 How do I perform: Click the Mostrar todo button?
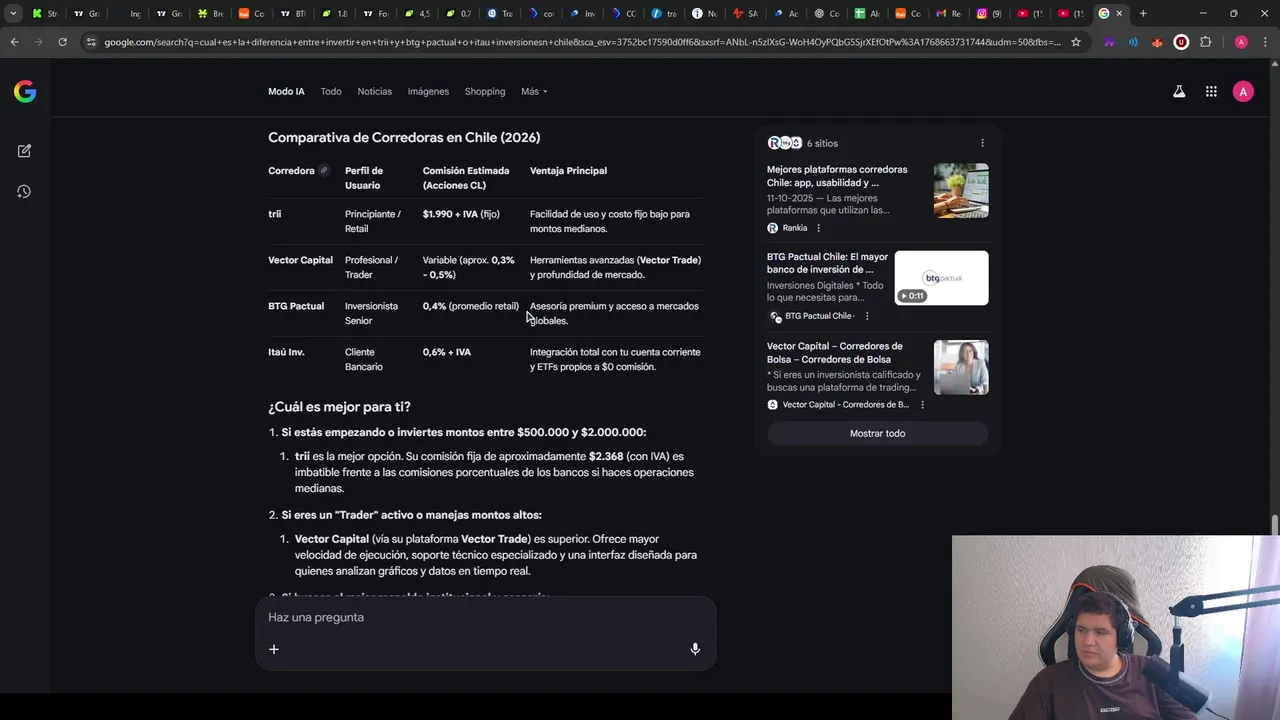pyautogui.click(x=877, y=433)
